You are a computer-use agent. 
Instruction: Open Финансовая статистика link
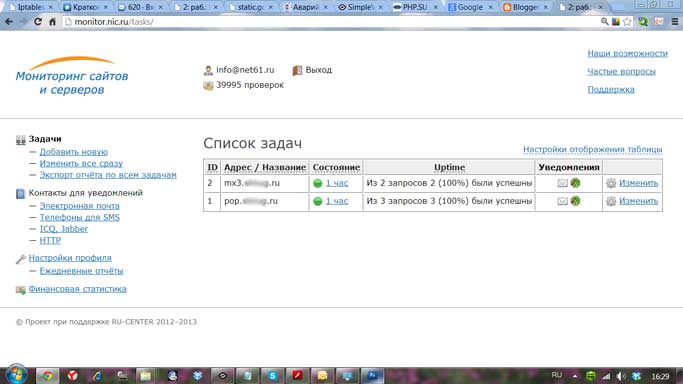[77, 289]
